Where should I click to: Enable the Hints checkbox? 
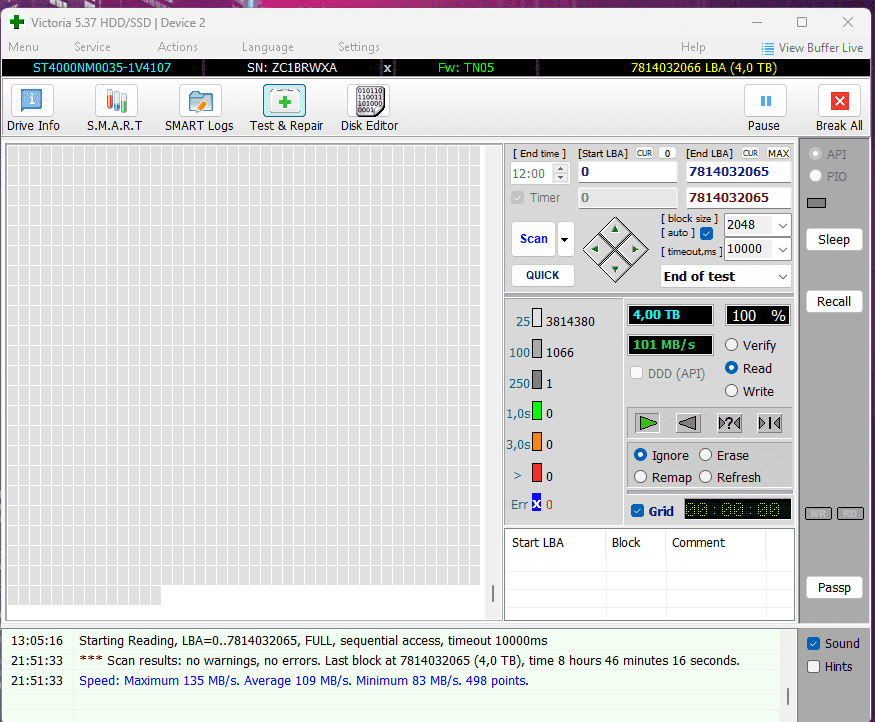[813, 666]
